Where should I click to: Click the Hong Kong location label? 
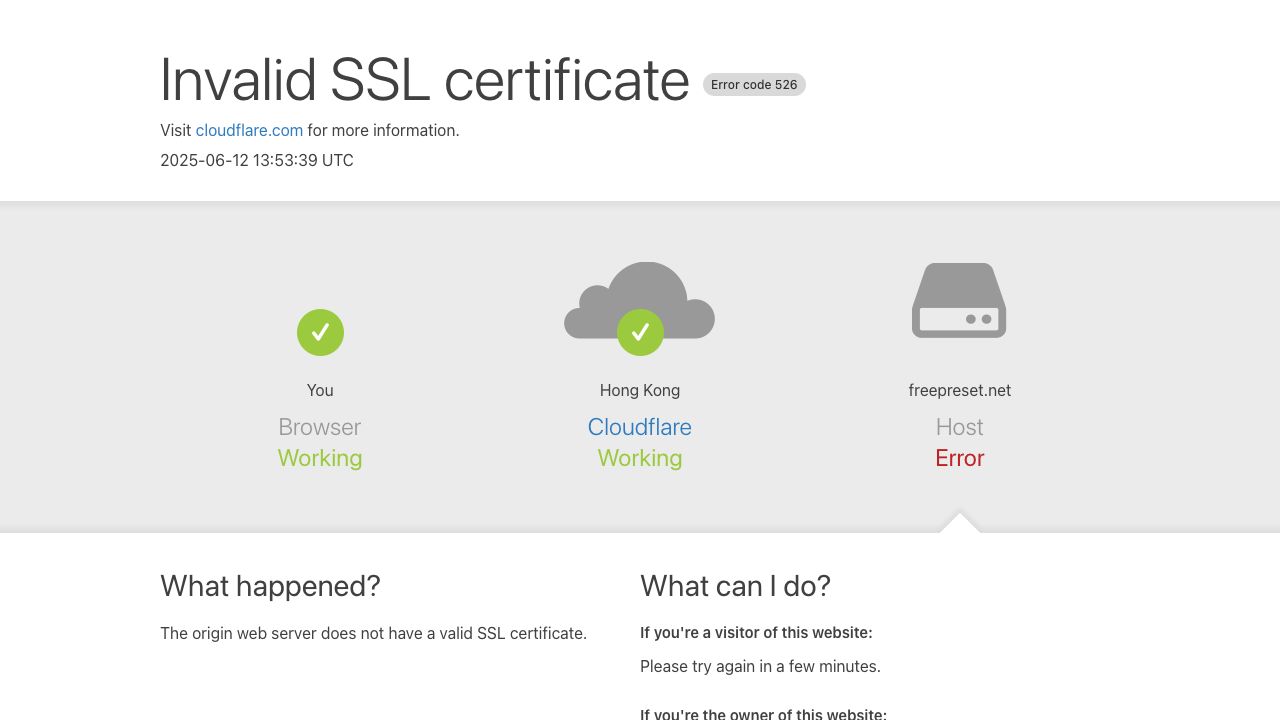coord(640,390)
